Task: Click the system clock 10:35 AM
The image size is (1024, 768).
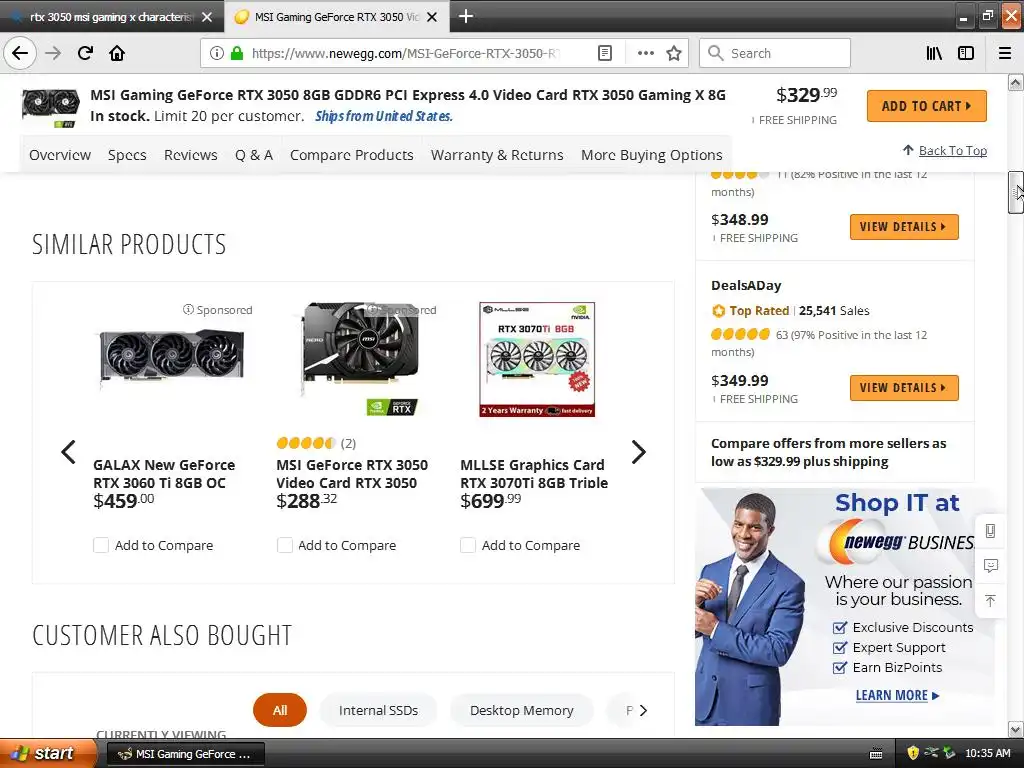Action: click(x=987, y=754)
